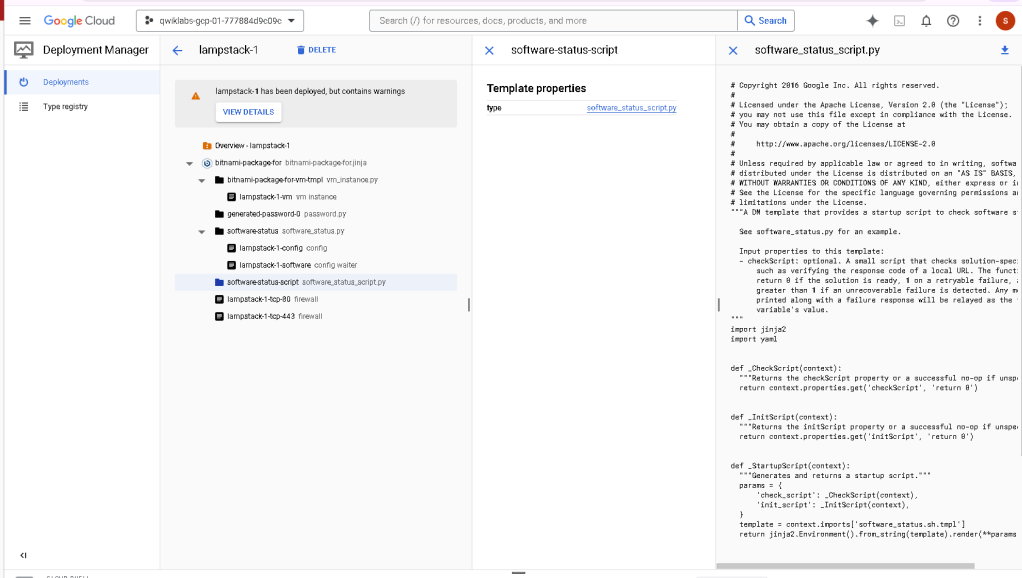Click the lampstack-1-tcp-80 firewall icon

219,299
